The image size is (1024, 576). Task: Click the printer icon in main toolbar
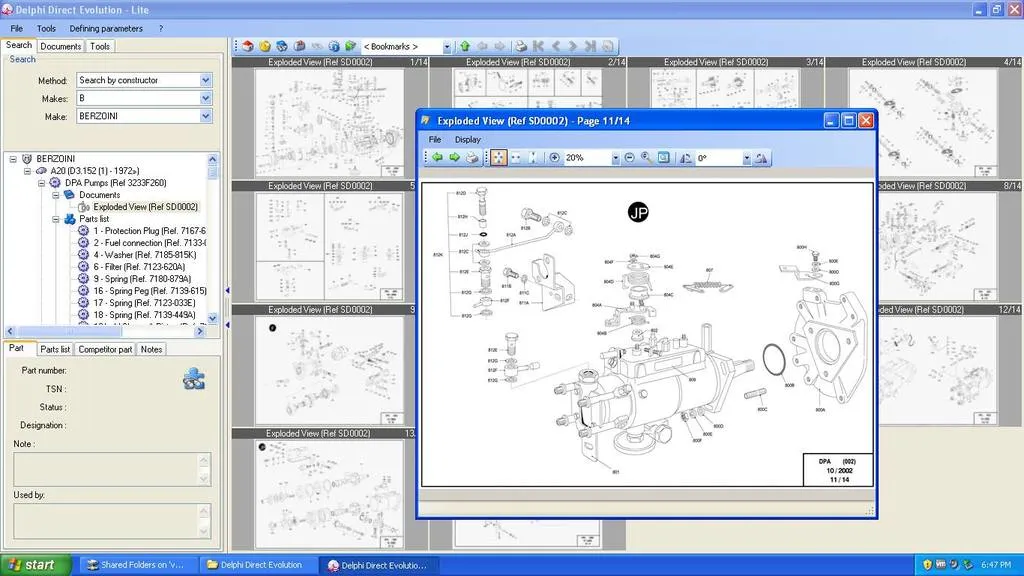pos(520,46)
